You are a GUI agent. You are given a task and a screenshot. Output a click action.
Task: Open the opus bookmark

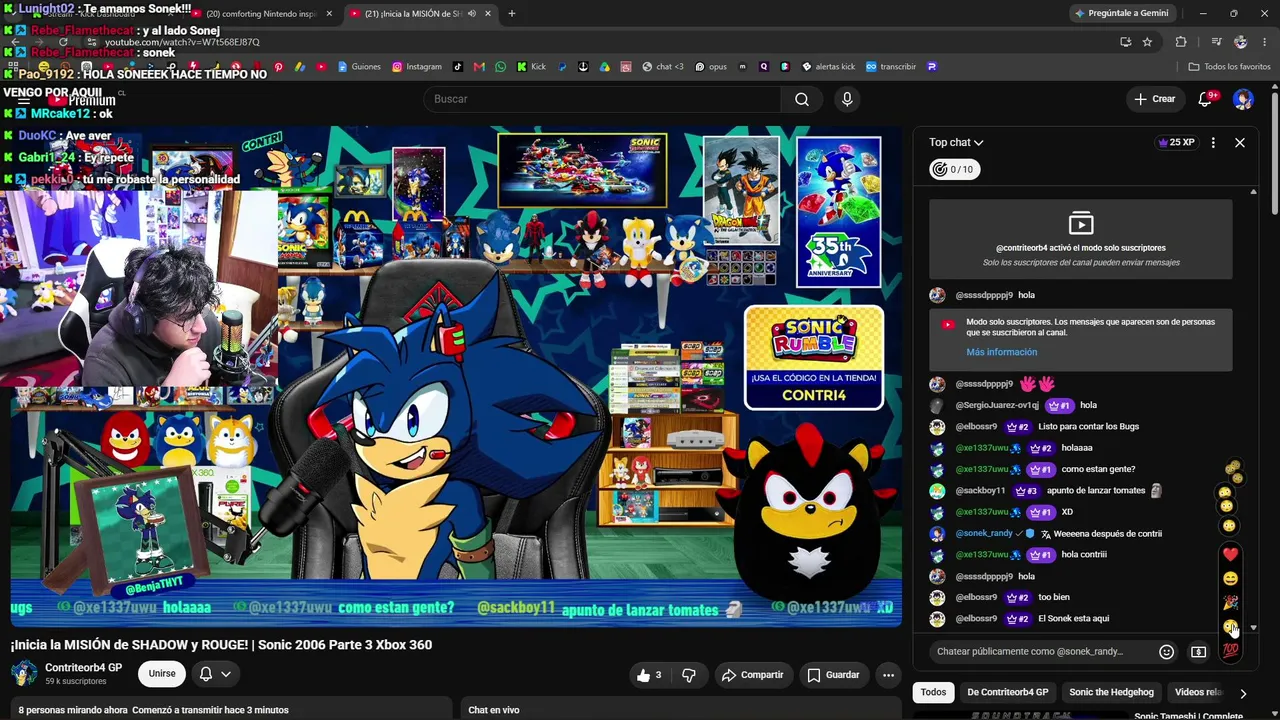click(x=711, y=67)
